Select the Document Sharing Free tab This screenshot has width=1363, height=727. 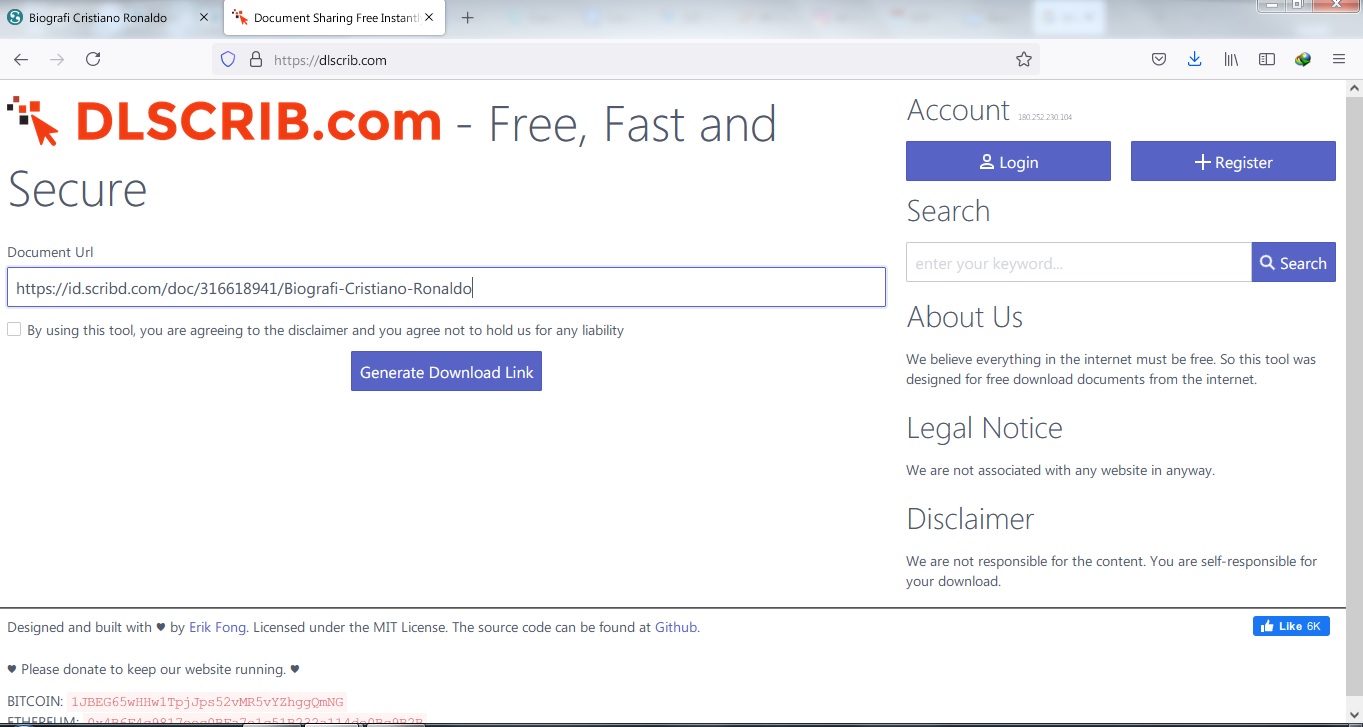click(336, 18)
